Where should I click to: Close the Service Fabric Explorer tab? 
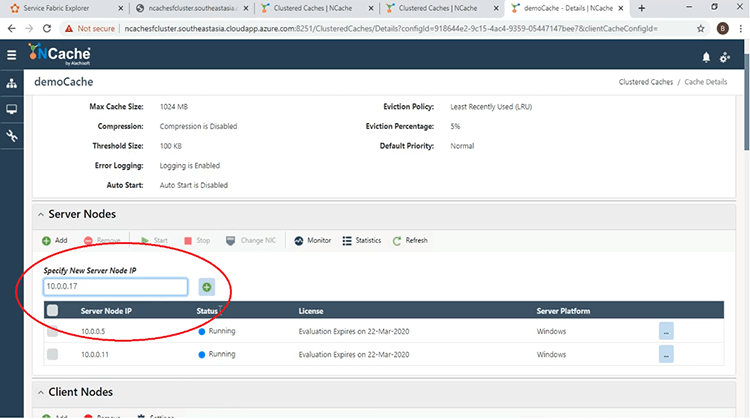click(121, 8)
